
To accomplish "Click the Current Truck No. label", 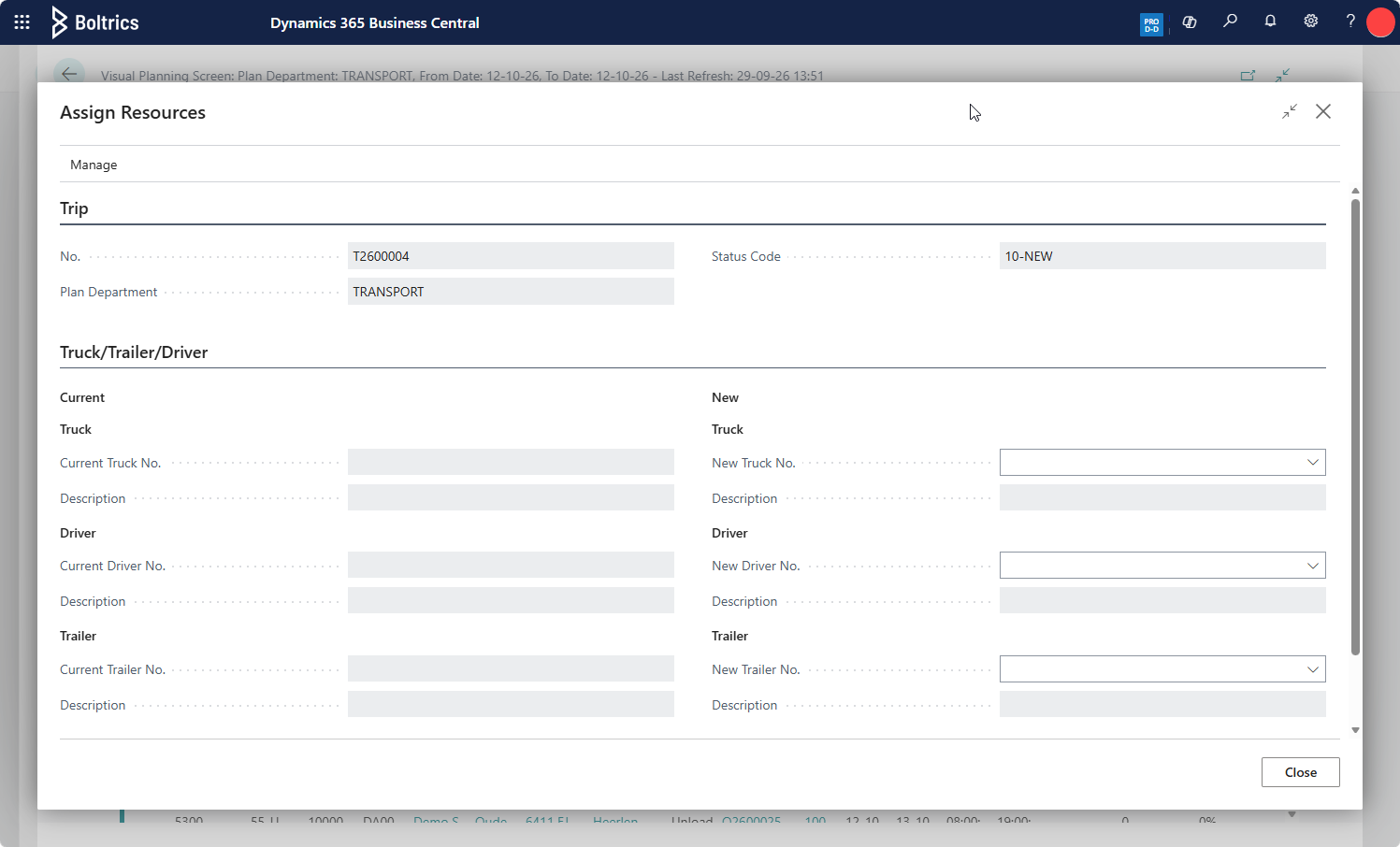I will (110, 463).
